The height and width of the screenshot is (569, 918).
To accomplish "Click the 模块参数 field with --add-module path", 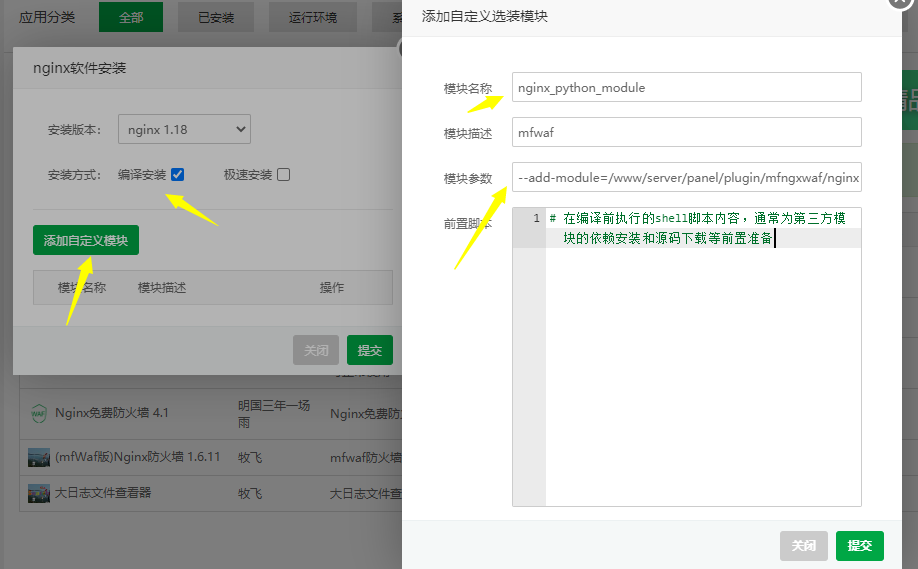I will click(x=686, y=178).
